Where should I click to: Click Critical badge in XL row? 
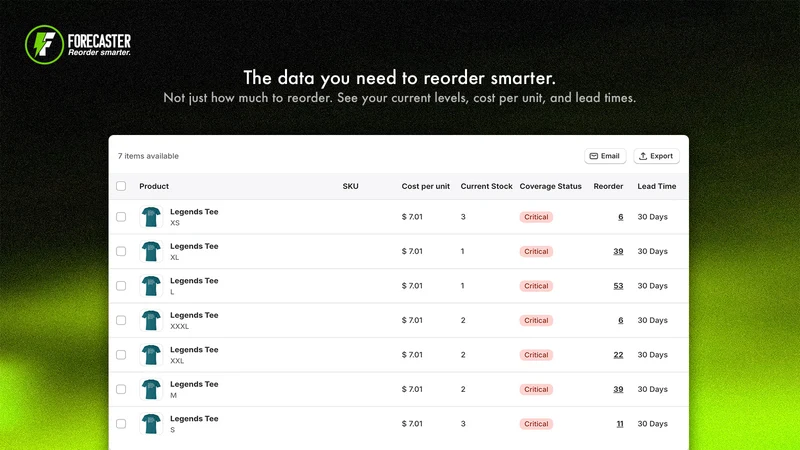click(x=536, y=252)
